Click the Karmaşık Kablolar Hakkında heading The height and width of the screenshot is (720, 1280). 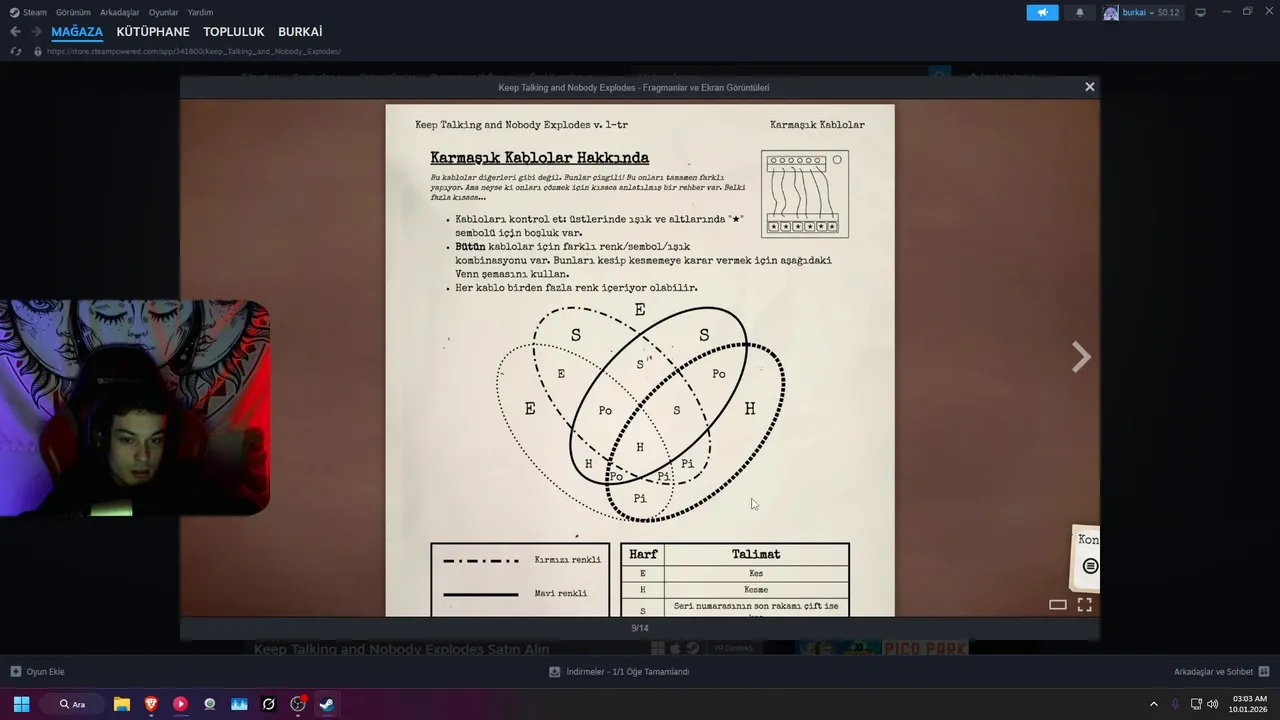tap(539, 158)
